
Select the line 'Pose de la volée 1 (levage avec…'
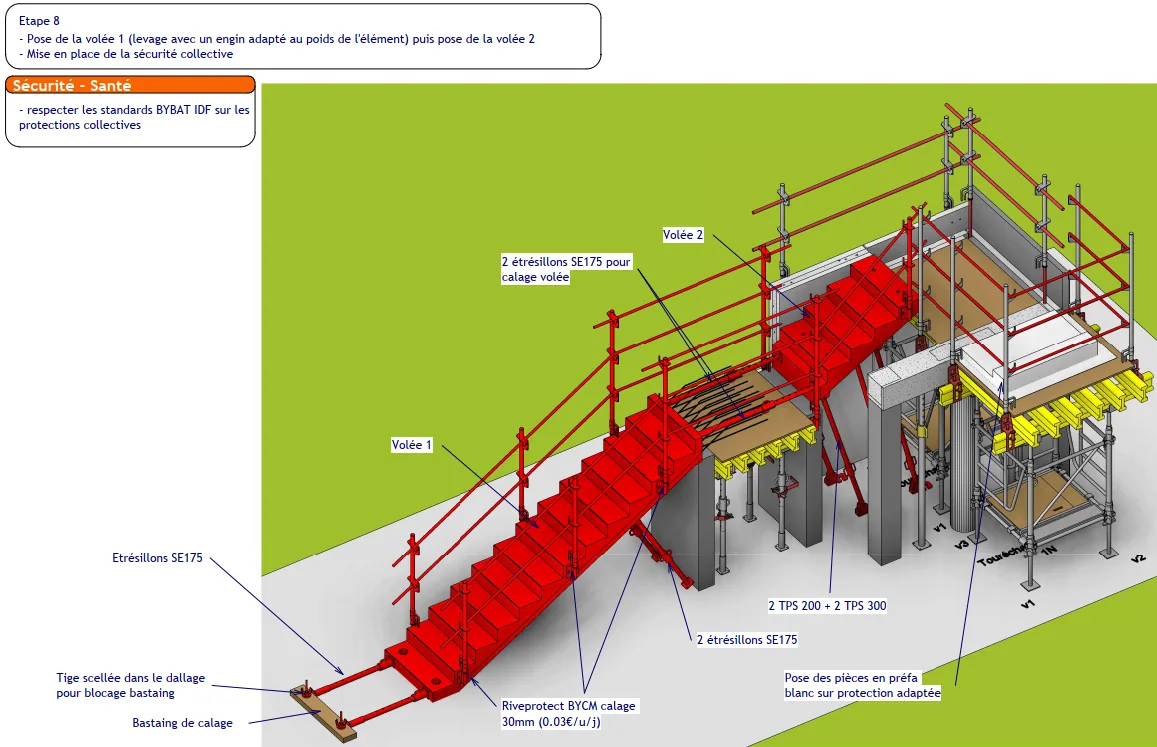click(x=277, y=38)
